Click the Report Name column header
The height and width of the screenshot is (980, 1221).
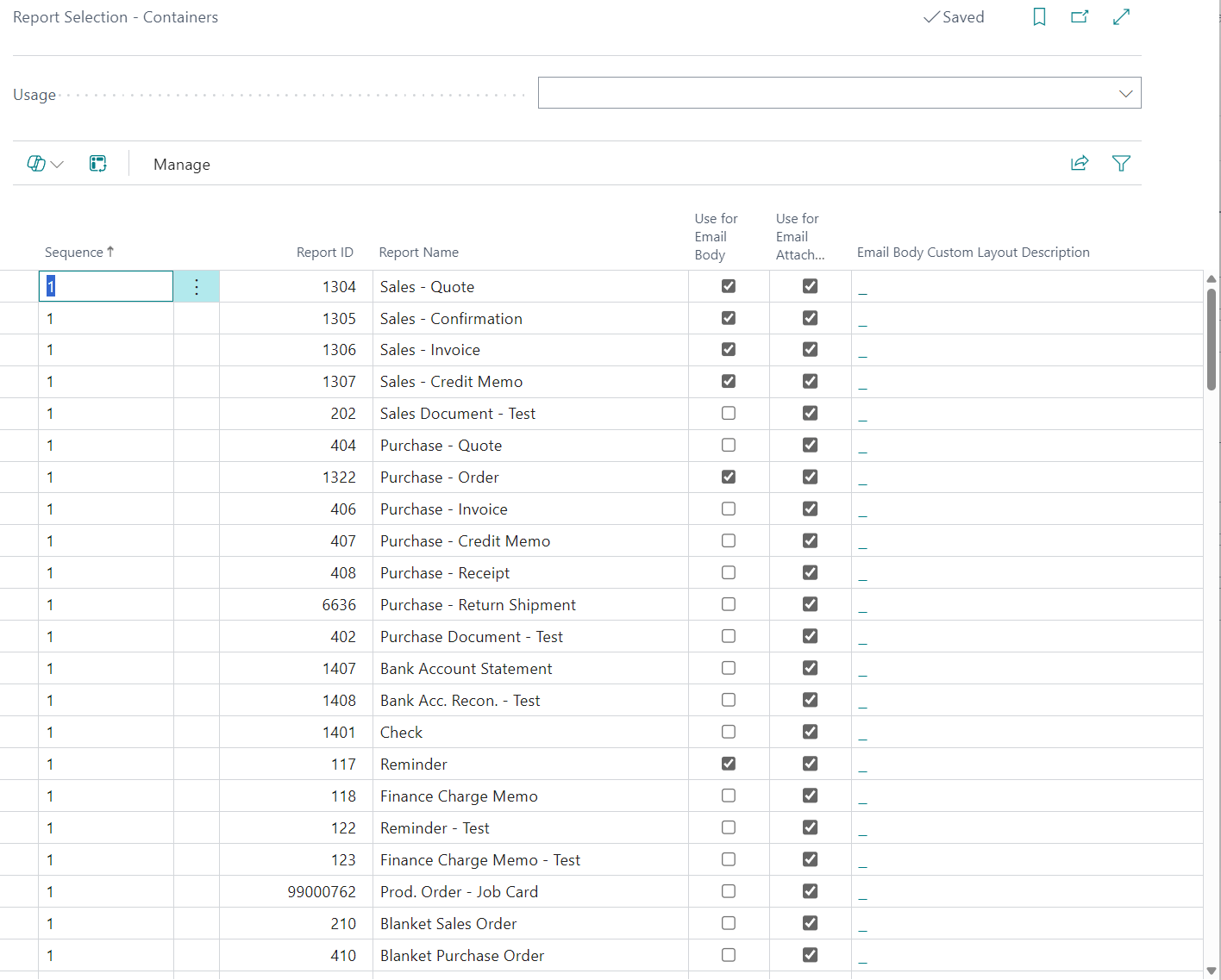419,253
